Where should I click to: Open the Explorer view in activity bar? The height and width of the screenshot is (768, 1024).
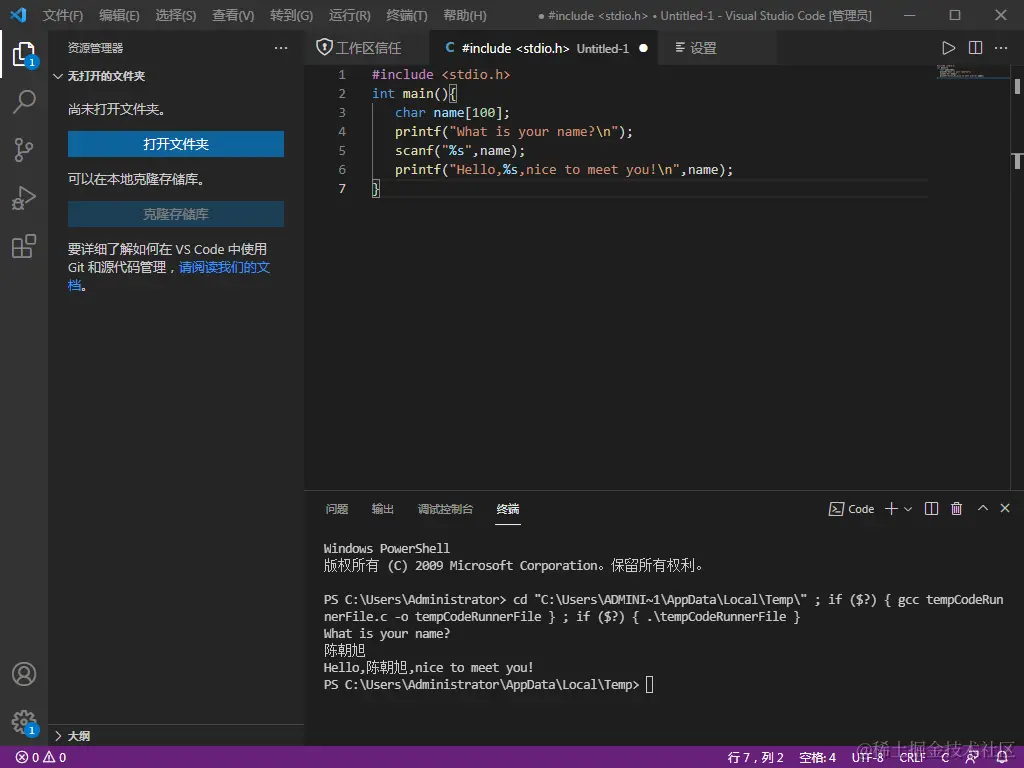point(24,54)
